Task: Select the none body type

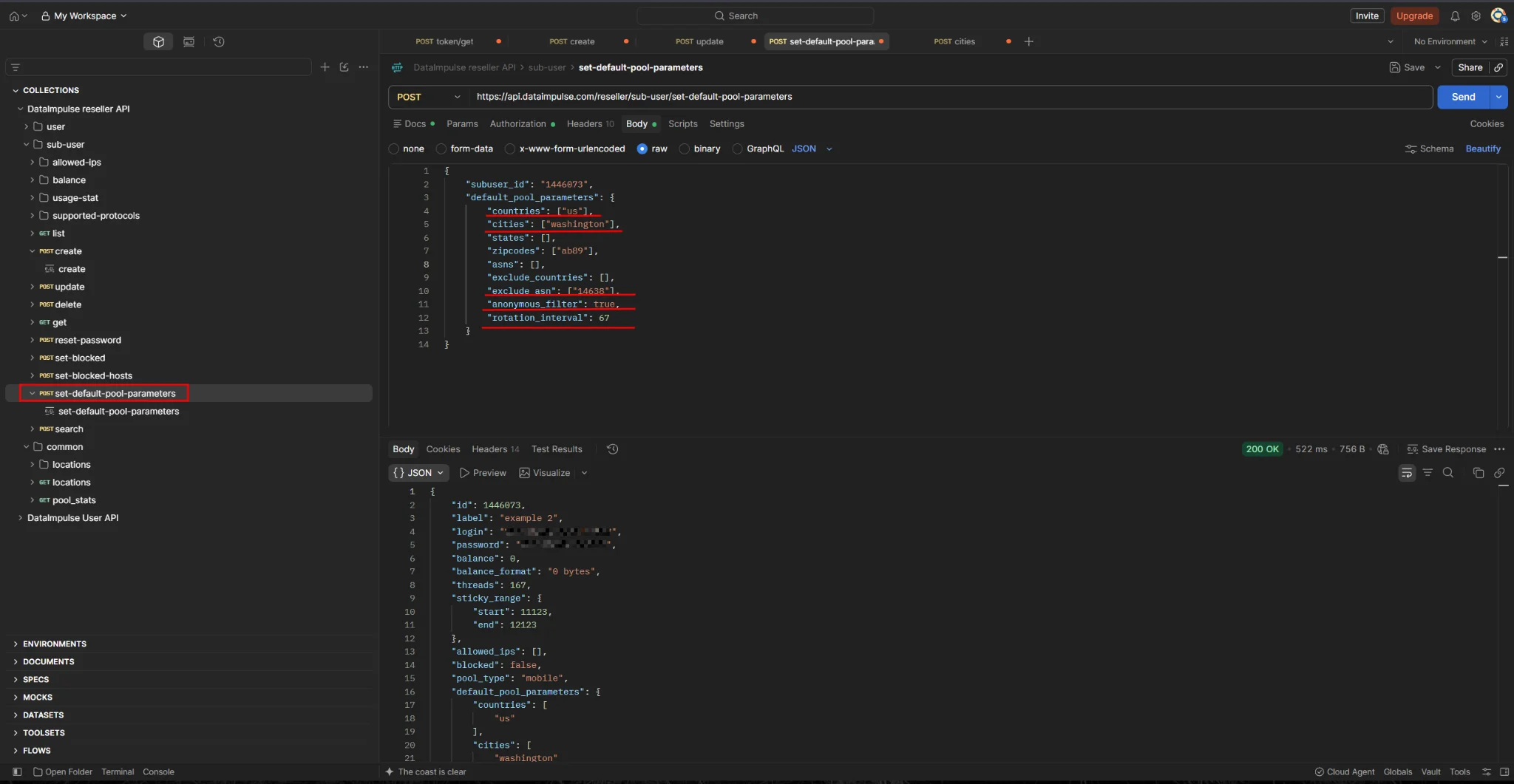Action: pyautogui.click(x=394, y=149)
